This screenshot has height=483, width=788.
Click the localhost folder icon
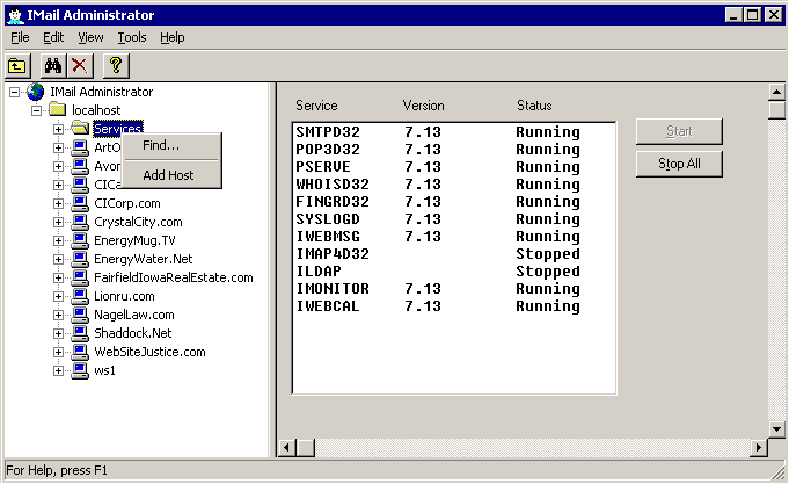(58, 110)
